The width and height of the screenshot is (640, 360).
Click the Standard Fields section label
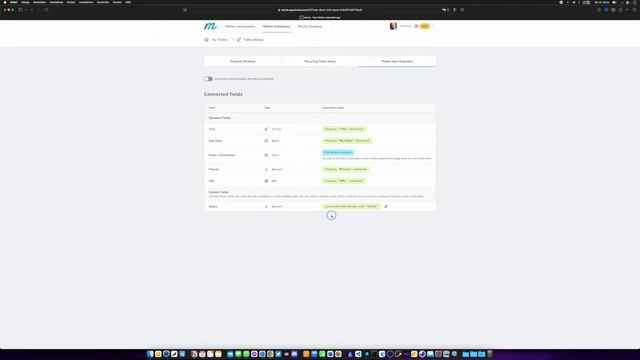coord(220,118)
